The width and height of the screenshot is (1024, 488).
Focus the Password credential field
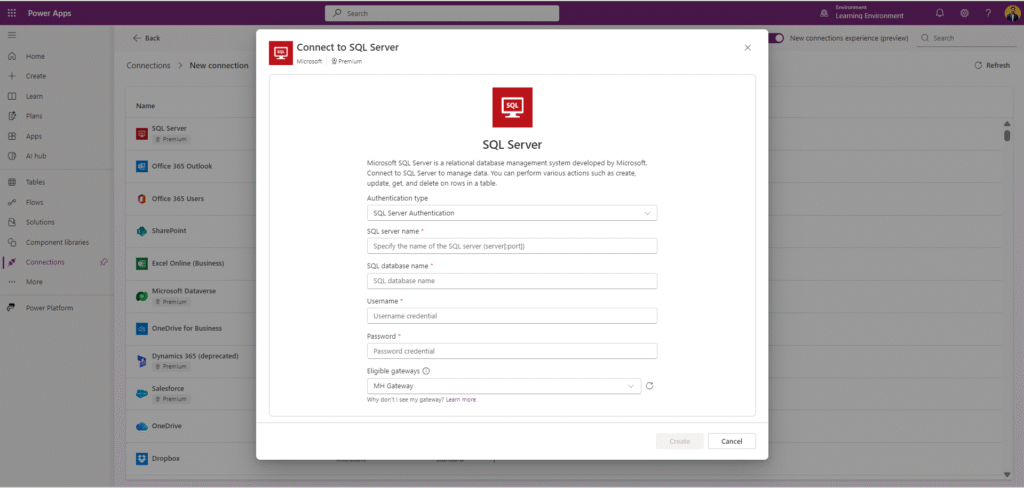pyautogui.click(x=512, y=351)
